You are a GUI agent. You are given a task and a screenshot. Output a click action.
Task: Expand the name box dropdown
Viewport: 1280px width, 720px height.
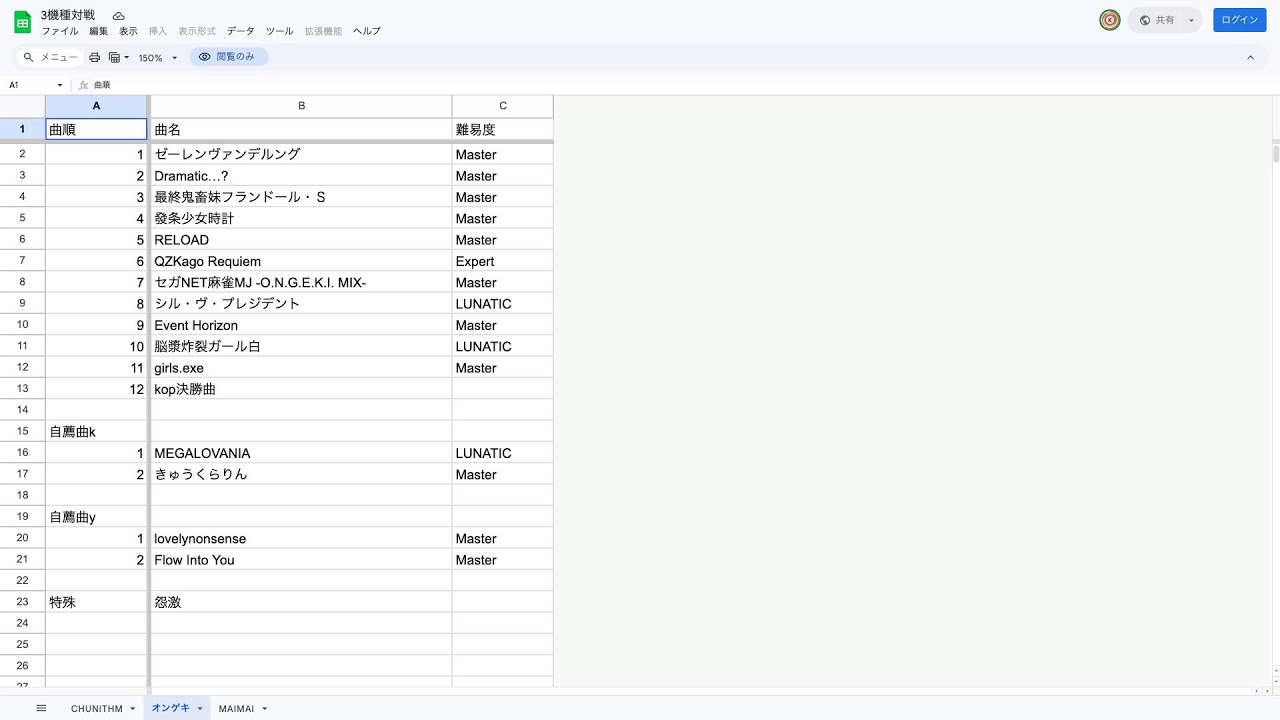click(x=60, y=85)
